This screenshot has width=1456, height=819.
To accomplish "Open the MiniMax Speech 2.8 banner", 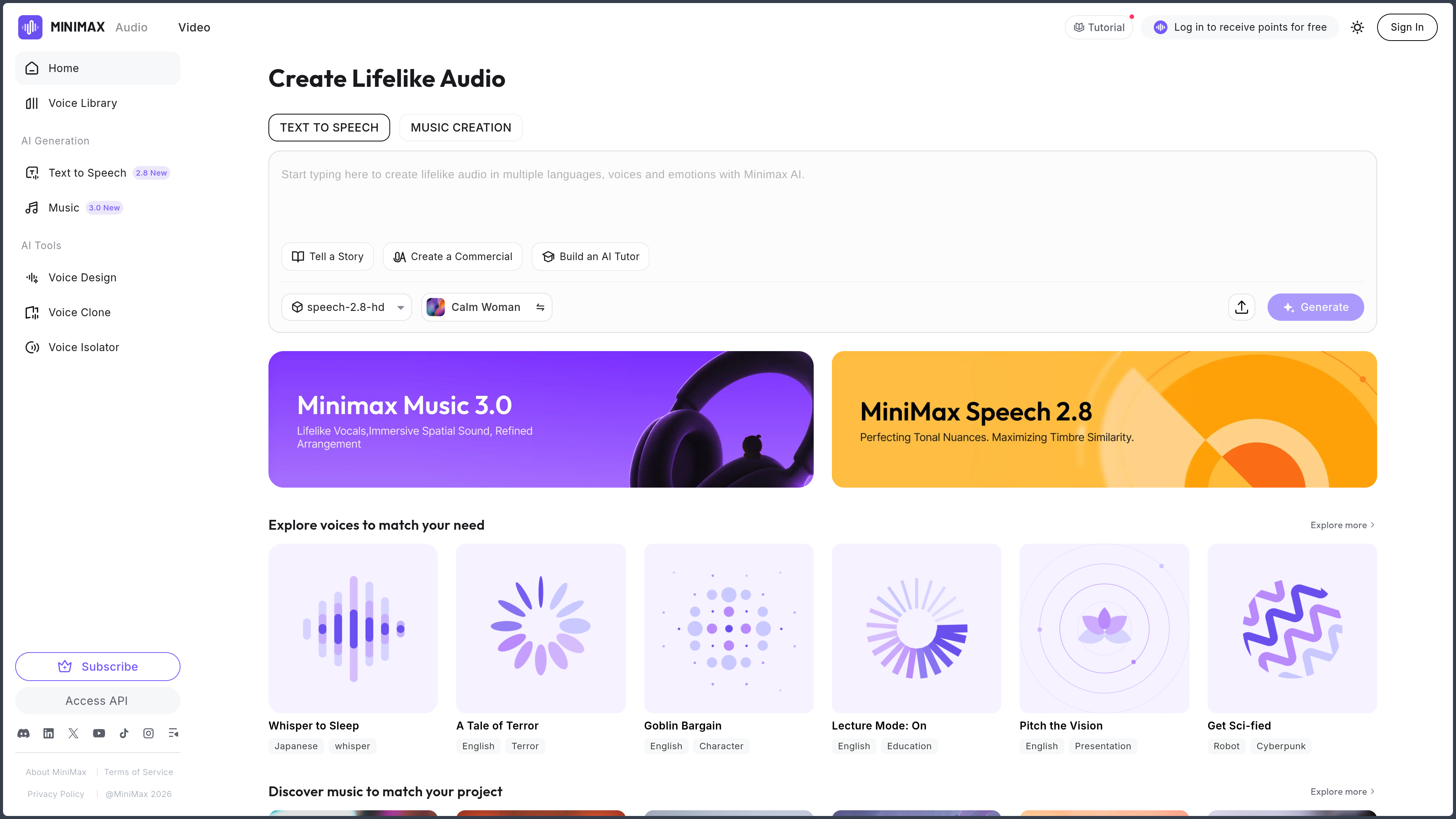I will (1104, 419).
